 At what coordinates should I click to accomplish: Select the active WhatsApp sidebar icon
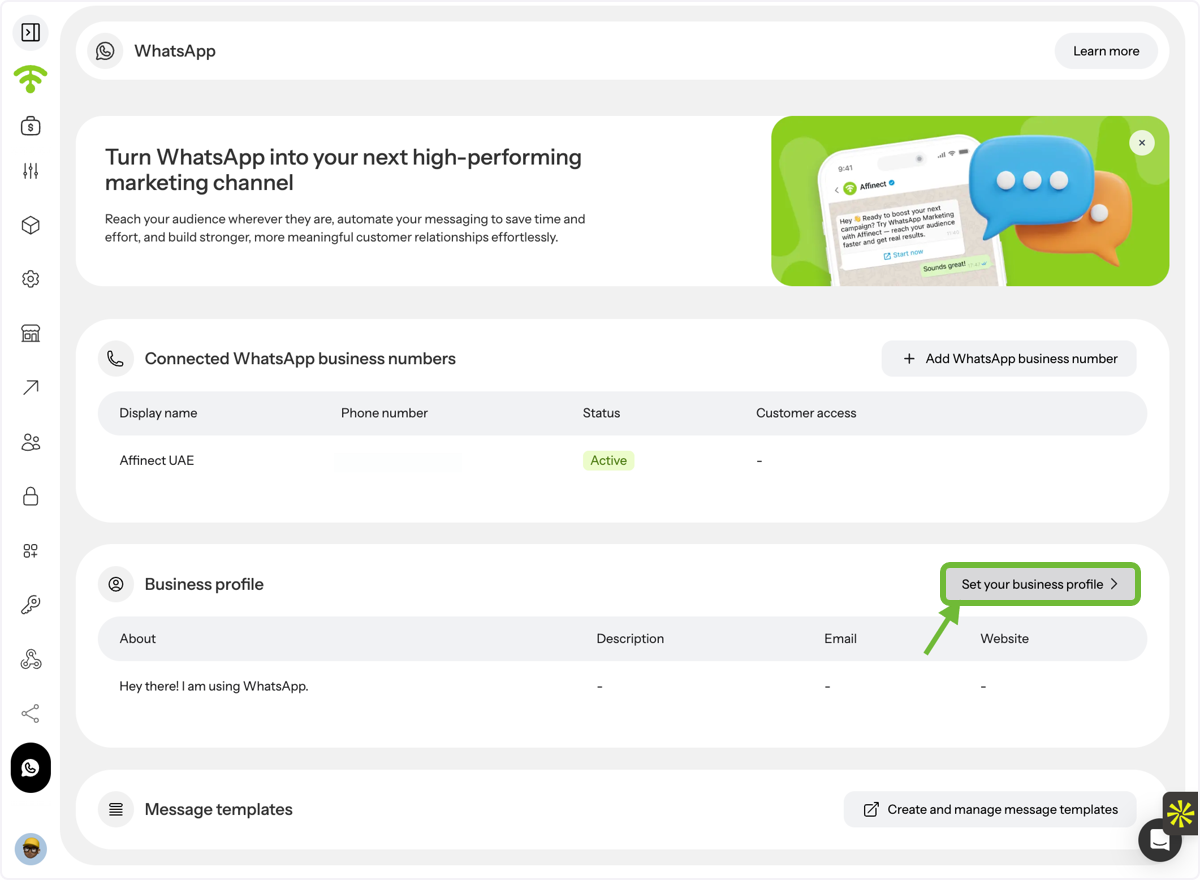31,768
